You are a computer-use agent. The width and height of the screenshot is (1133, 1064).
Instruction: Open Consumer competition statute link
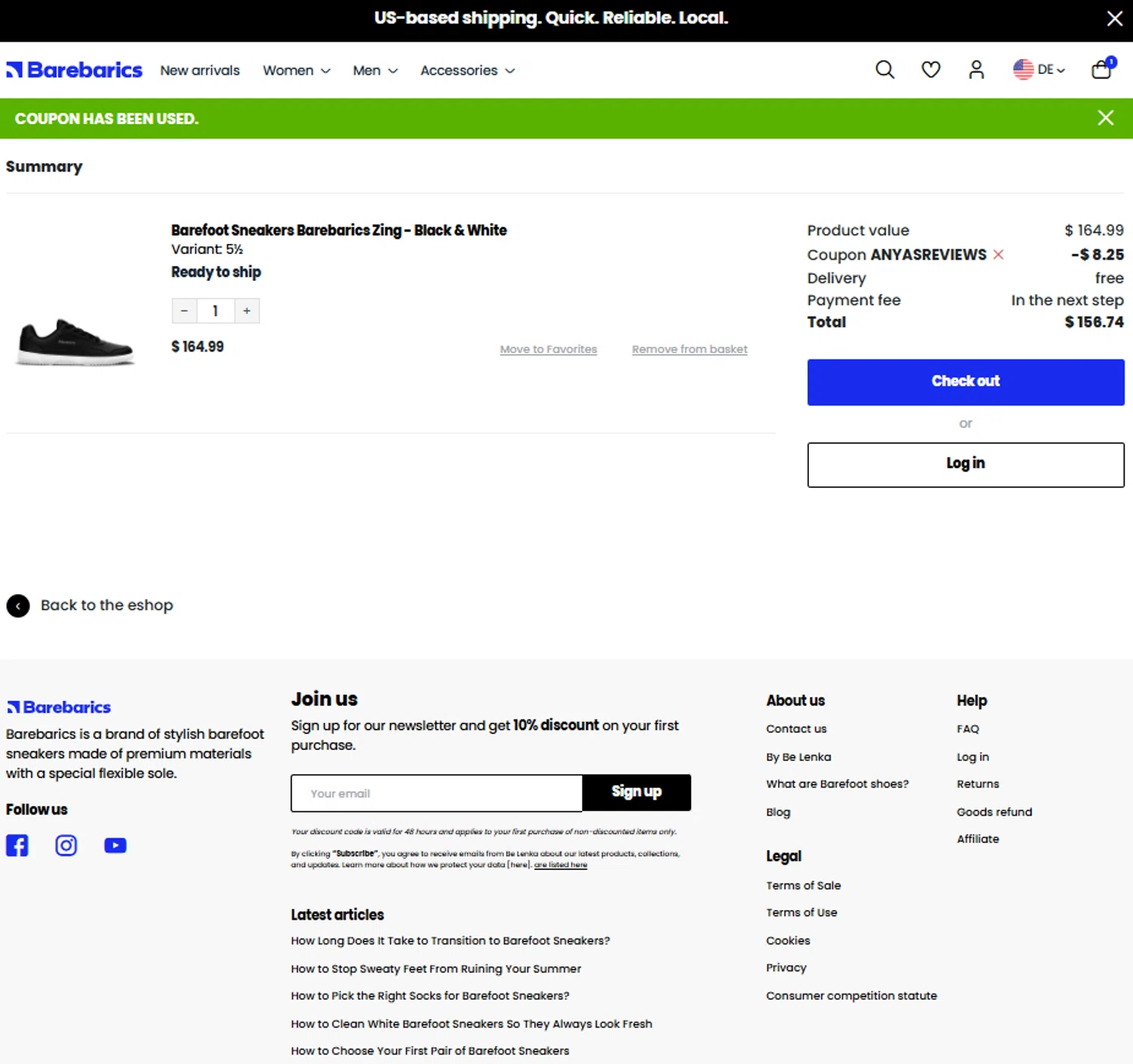tap(851, 995)
